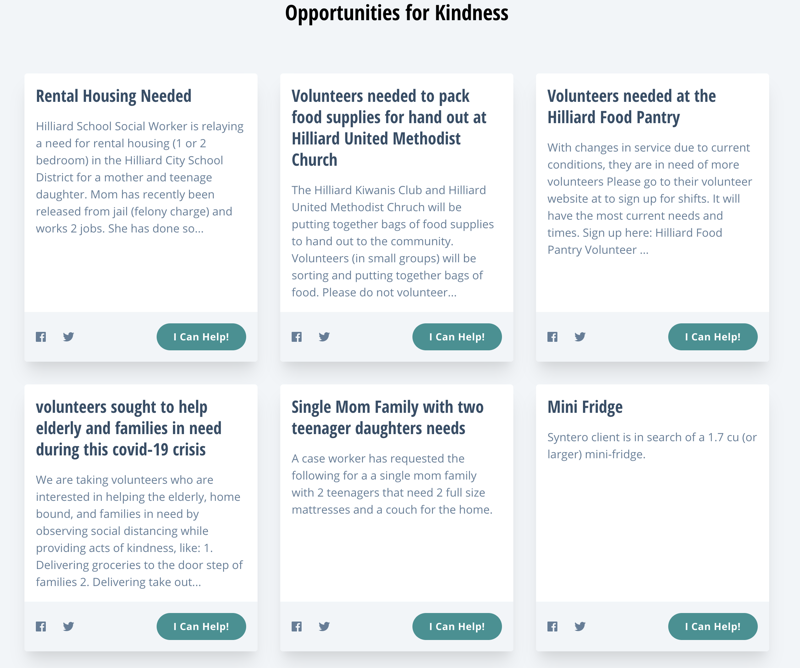The width and height of the screenshot is (800, 668).
Task: Open the Rental Housing Needed title
Action: click(x=114, y=96)
